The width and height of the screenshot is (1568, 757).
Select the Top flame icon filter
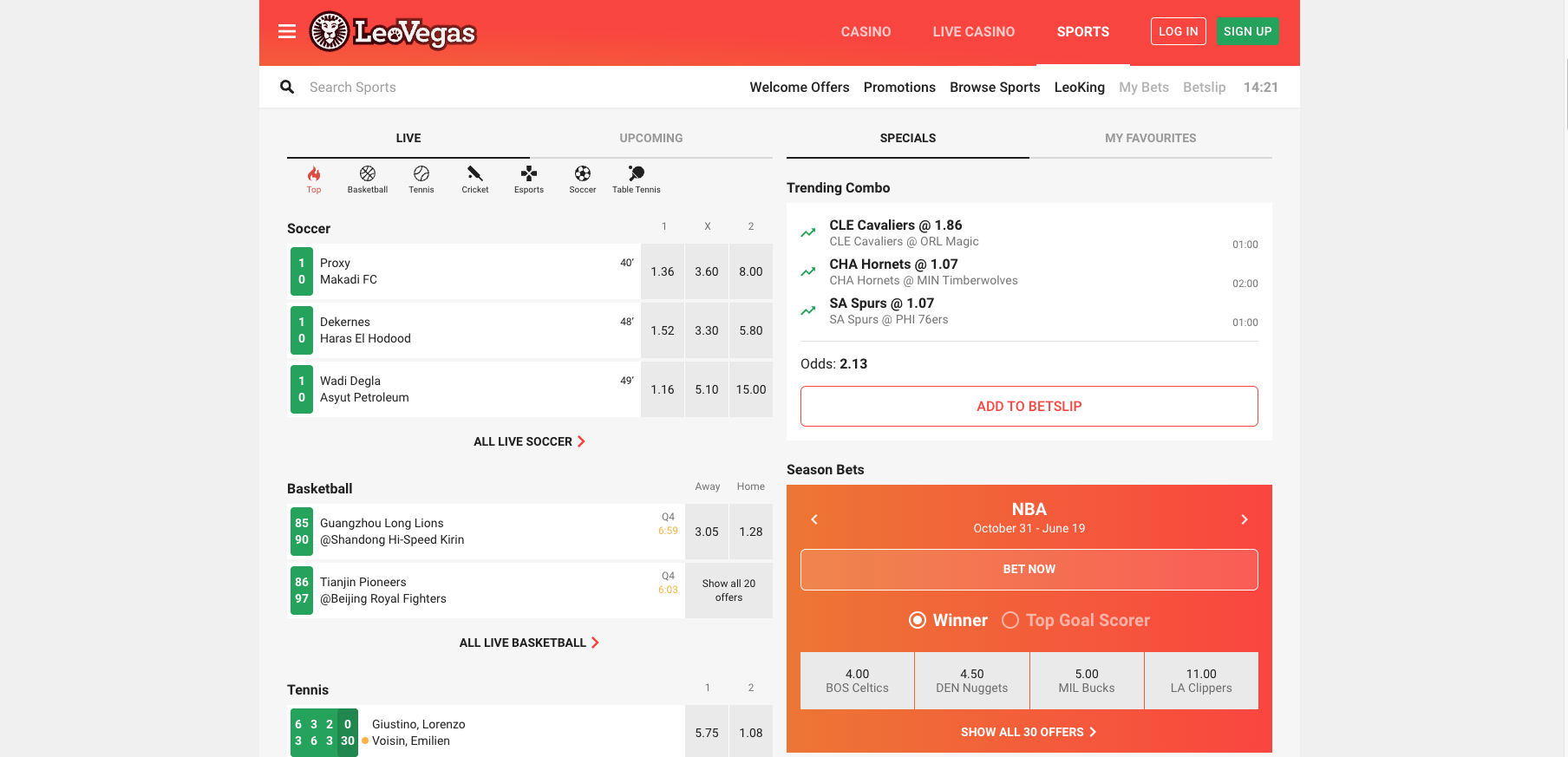pos(314,179)
